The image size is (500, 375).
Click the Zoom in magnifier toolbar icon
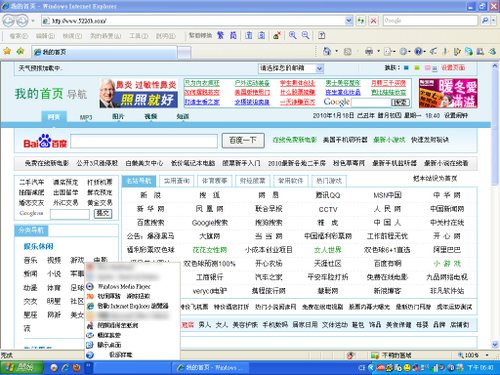293,35
